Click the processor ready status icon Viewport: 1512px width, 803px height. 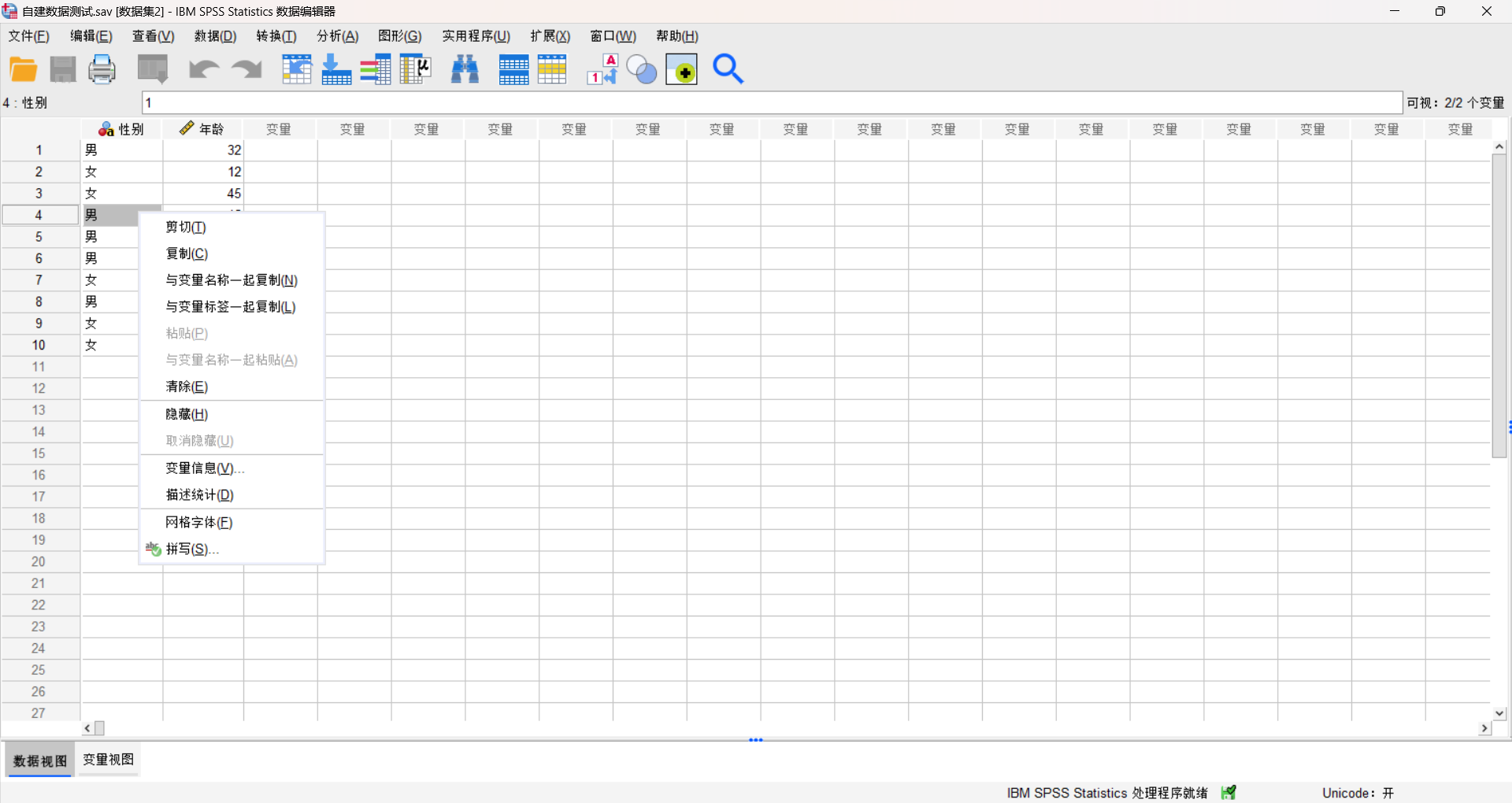[x=1228, y=793]
